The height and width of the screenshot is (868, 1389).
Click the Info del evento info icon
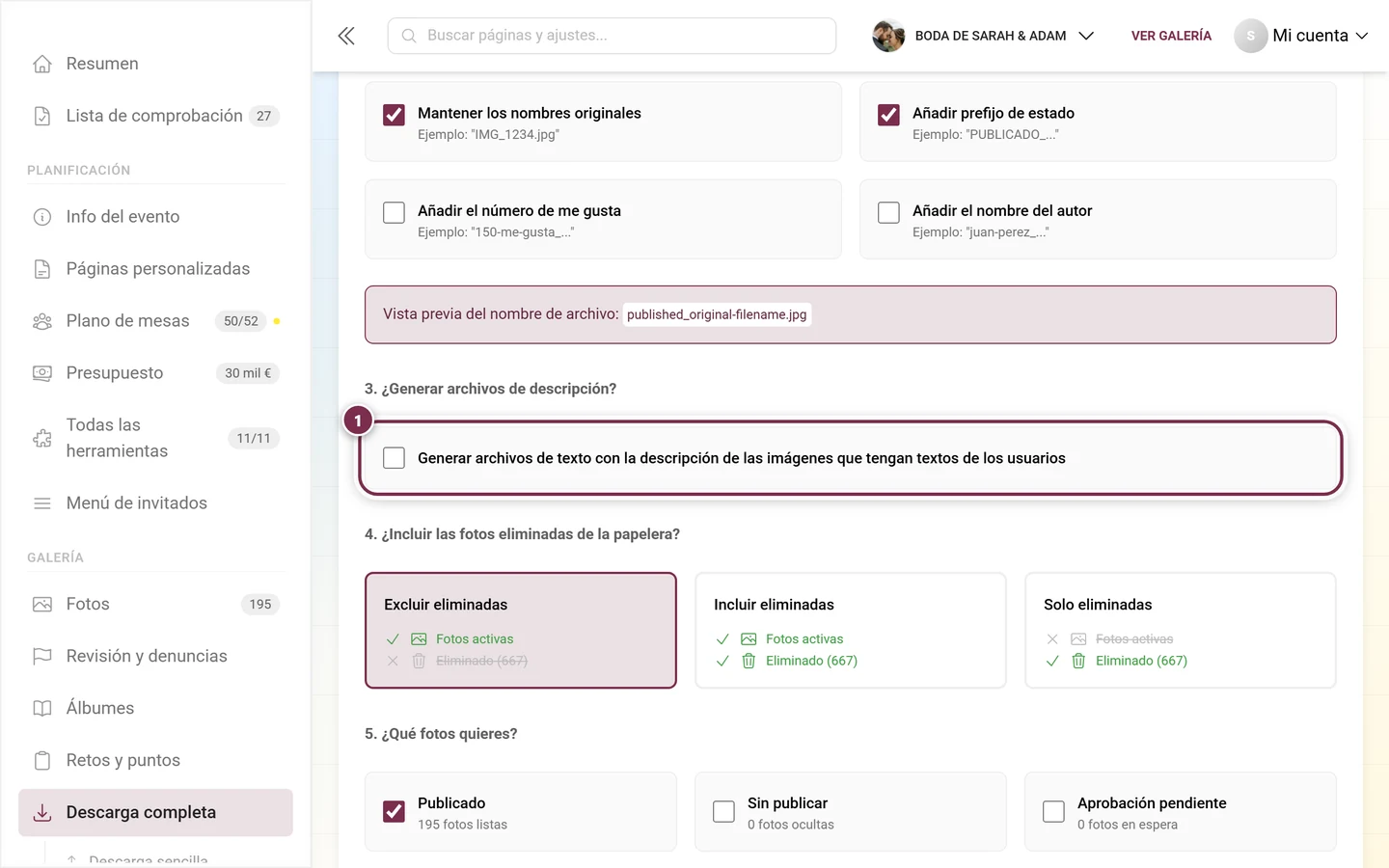coord(42,217)
